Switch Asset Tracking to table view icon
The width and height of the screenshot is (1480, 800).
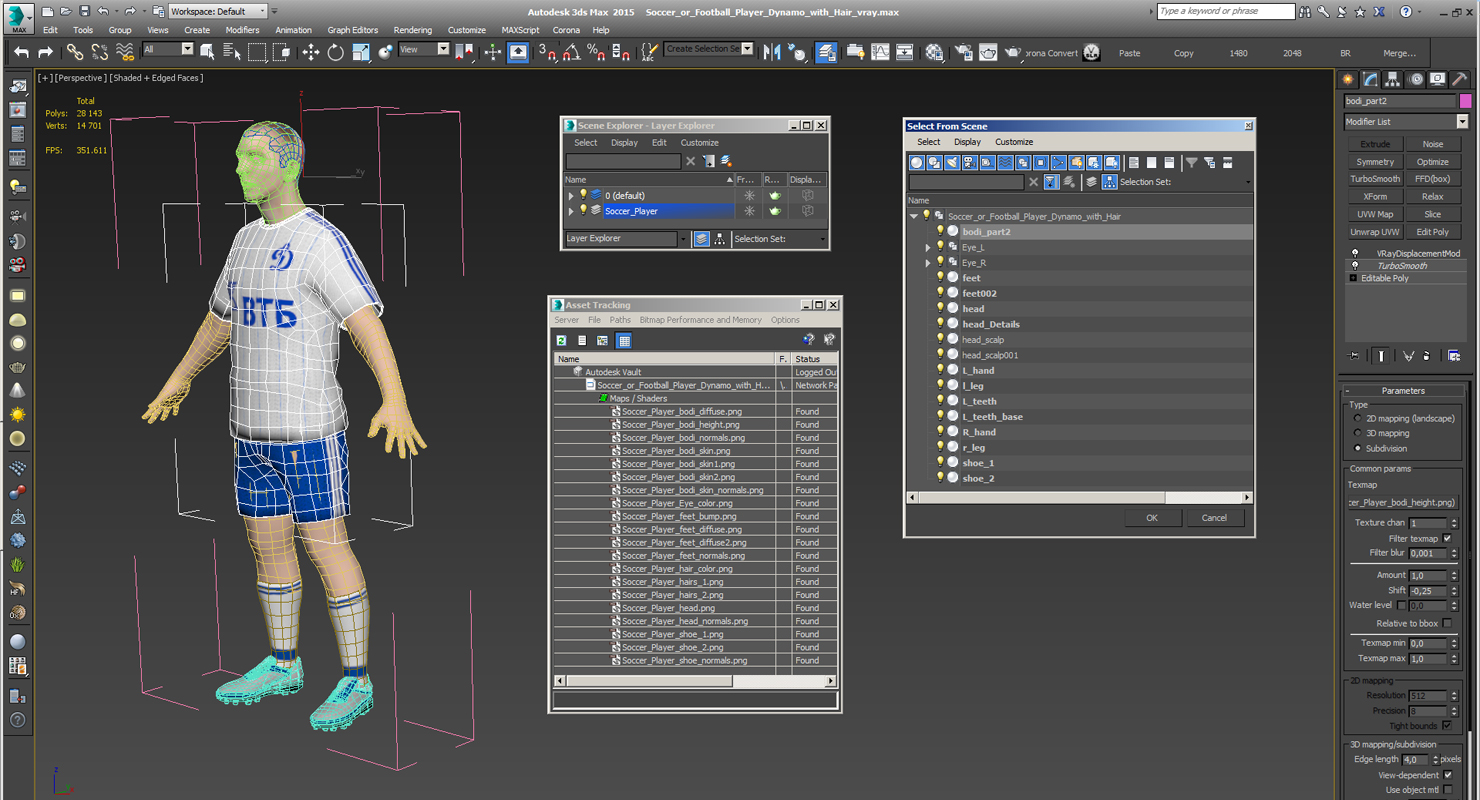click(x=624, y=341)
